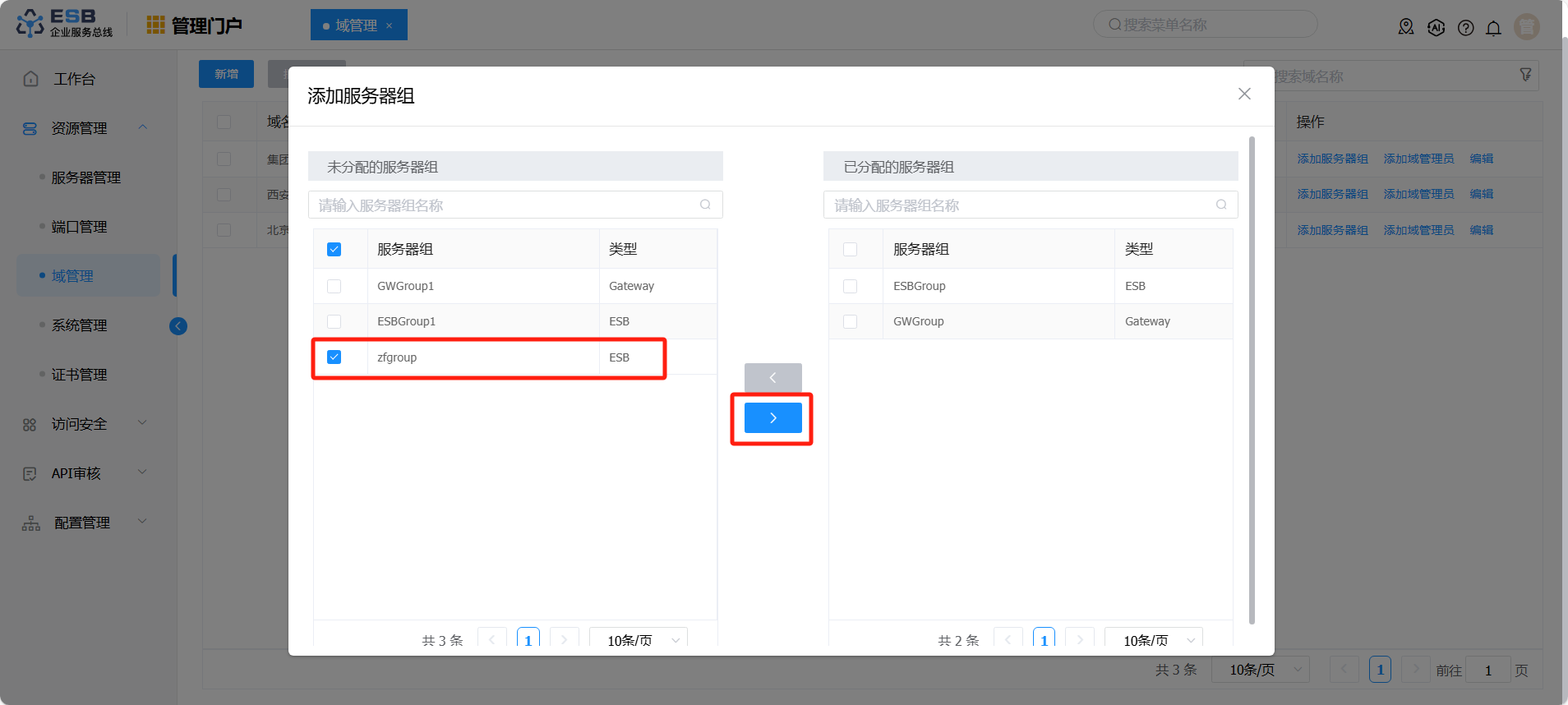This screenshot has width=1568, height=705.
Task: Focus 请输入服务器组名称 field under 未分配的服务器组
Action: pos(515,205)
